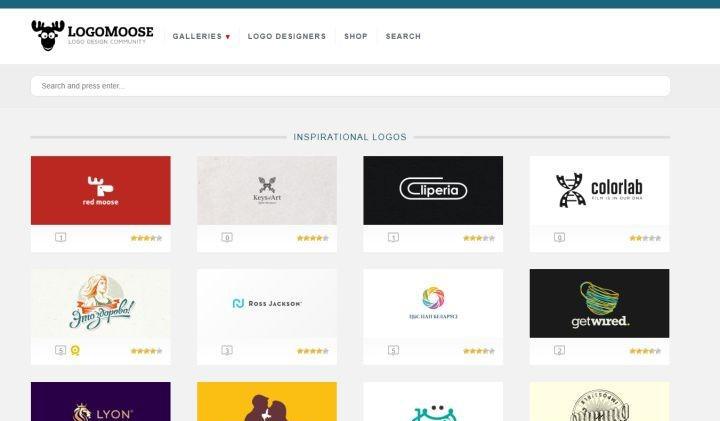Rate red moose using its stars
Viewport: 720px width, 421px height.
point(146,238)
